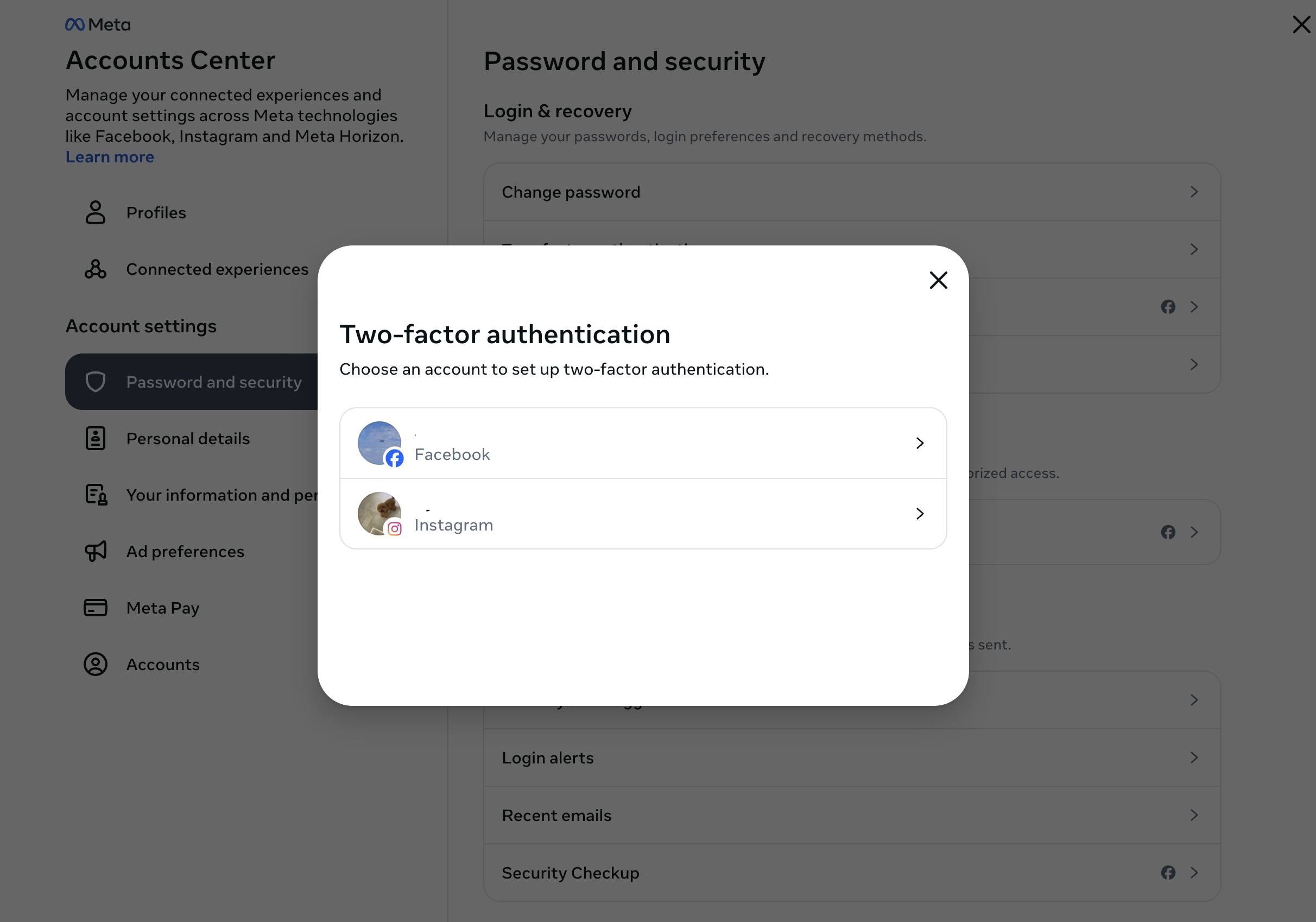
Task: Follow the Learn more link
Action: pos(110,157)
